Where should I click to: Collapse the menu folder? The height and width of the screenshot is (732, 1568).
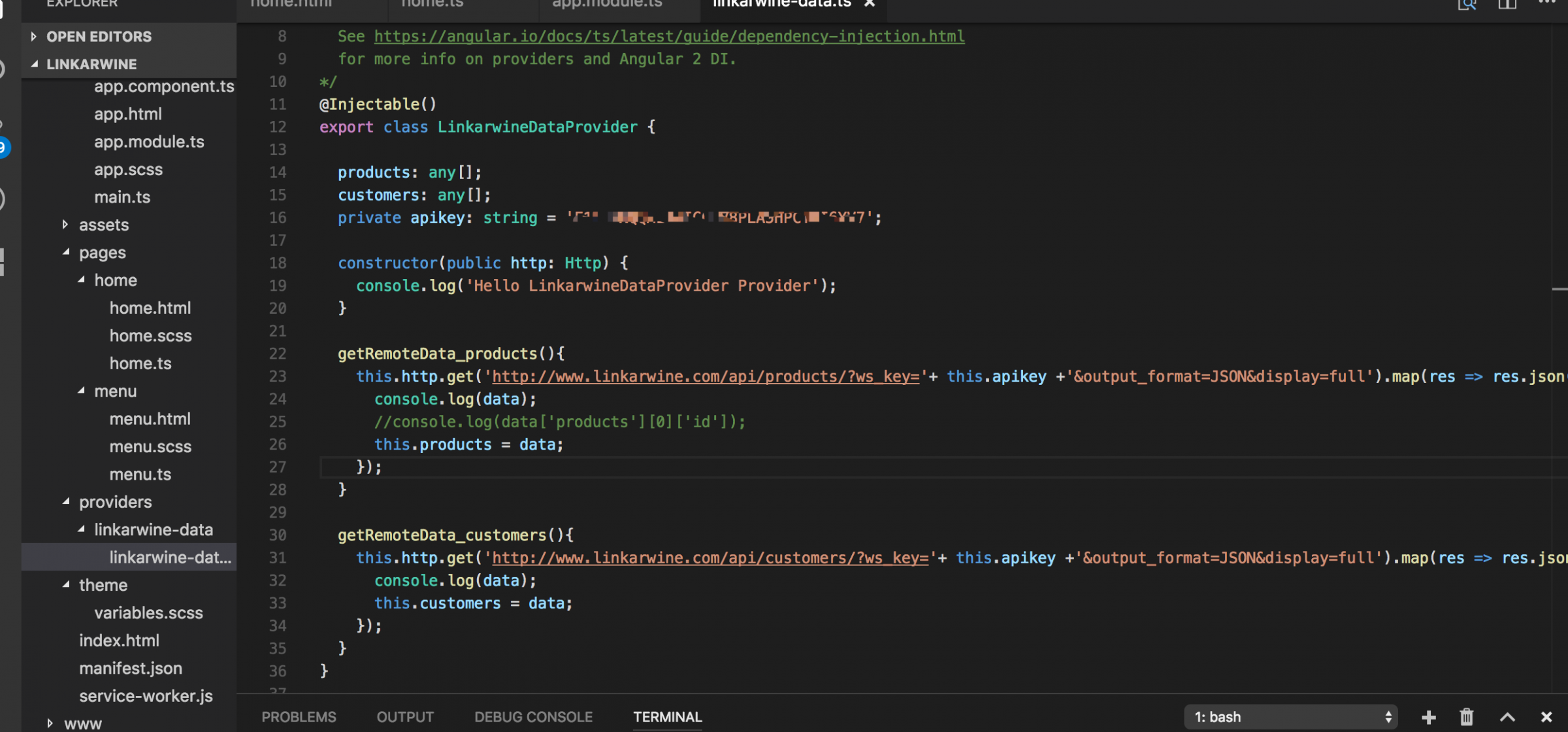click(x=81, y=391)
